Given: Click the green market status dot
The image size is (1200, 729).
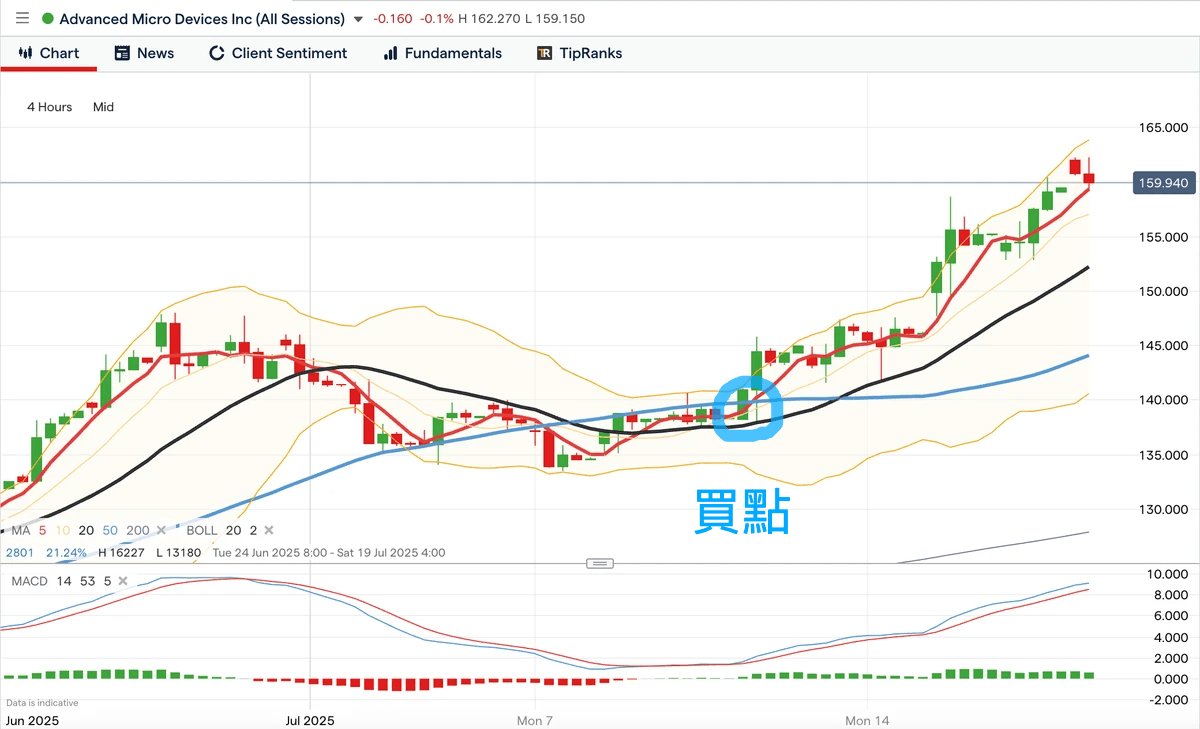Looking at the screenshot, I should (47, 19).
